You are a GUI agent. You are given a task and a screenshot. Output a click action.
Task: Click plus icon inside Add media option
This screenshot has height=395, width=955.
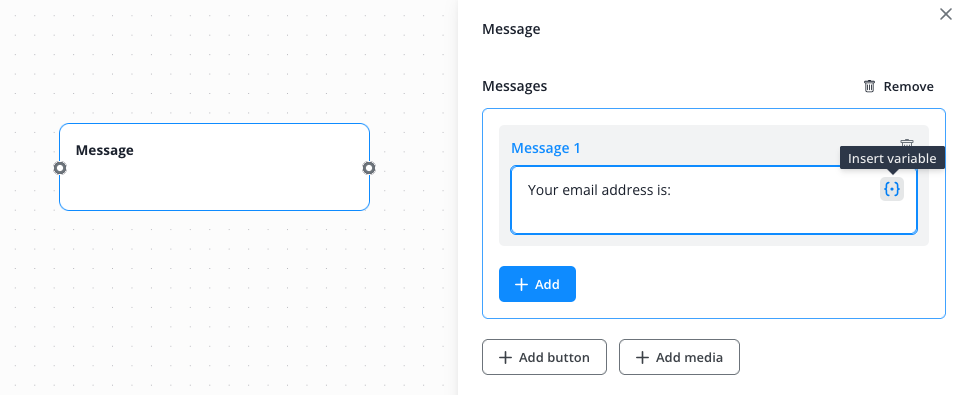click(642, 357)
